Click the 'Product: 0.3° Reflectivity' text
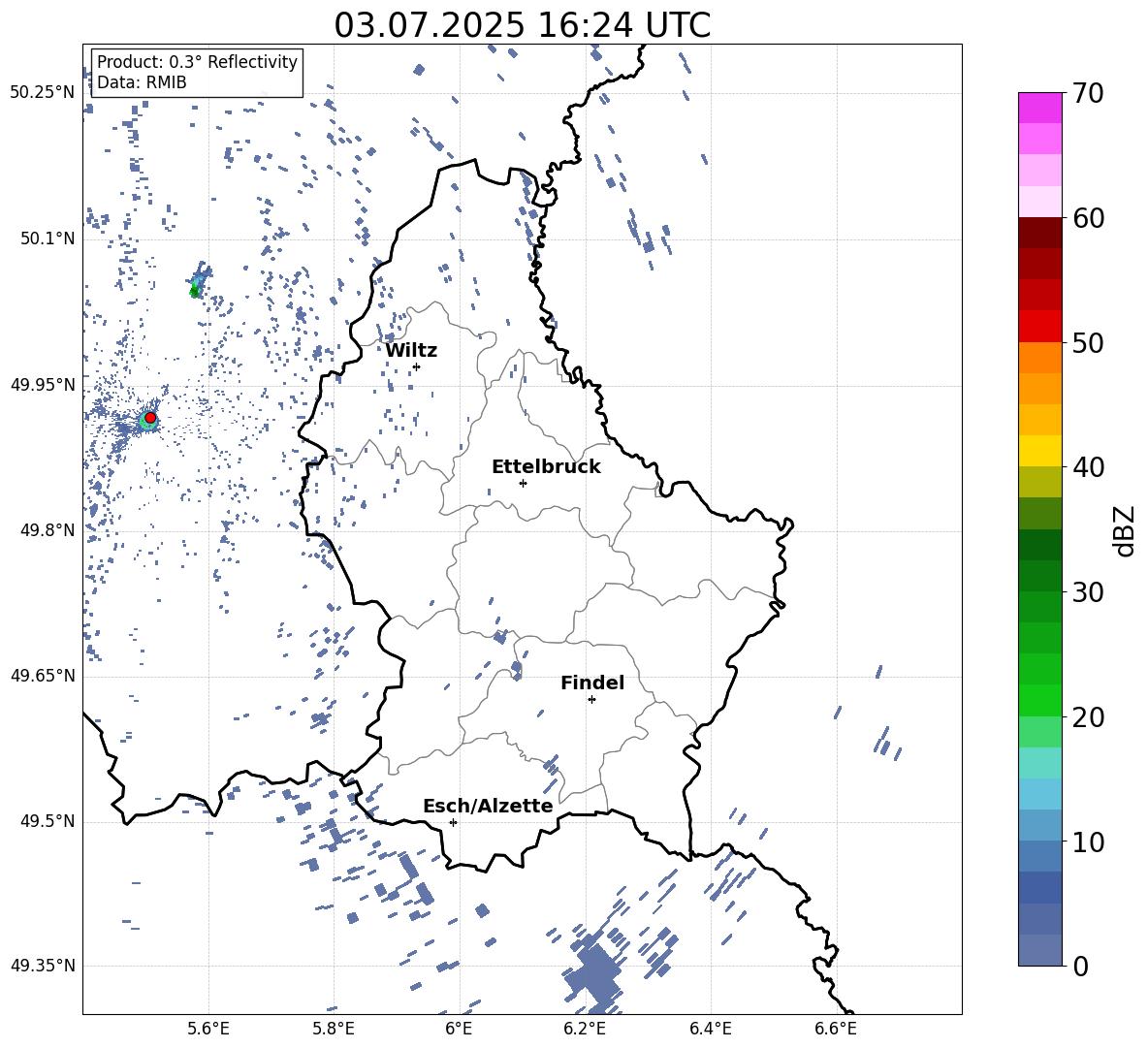Viewport: 1148px width, 1048px height. 197,61
